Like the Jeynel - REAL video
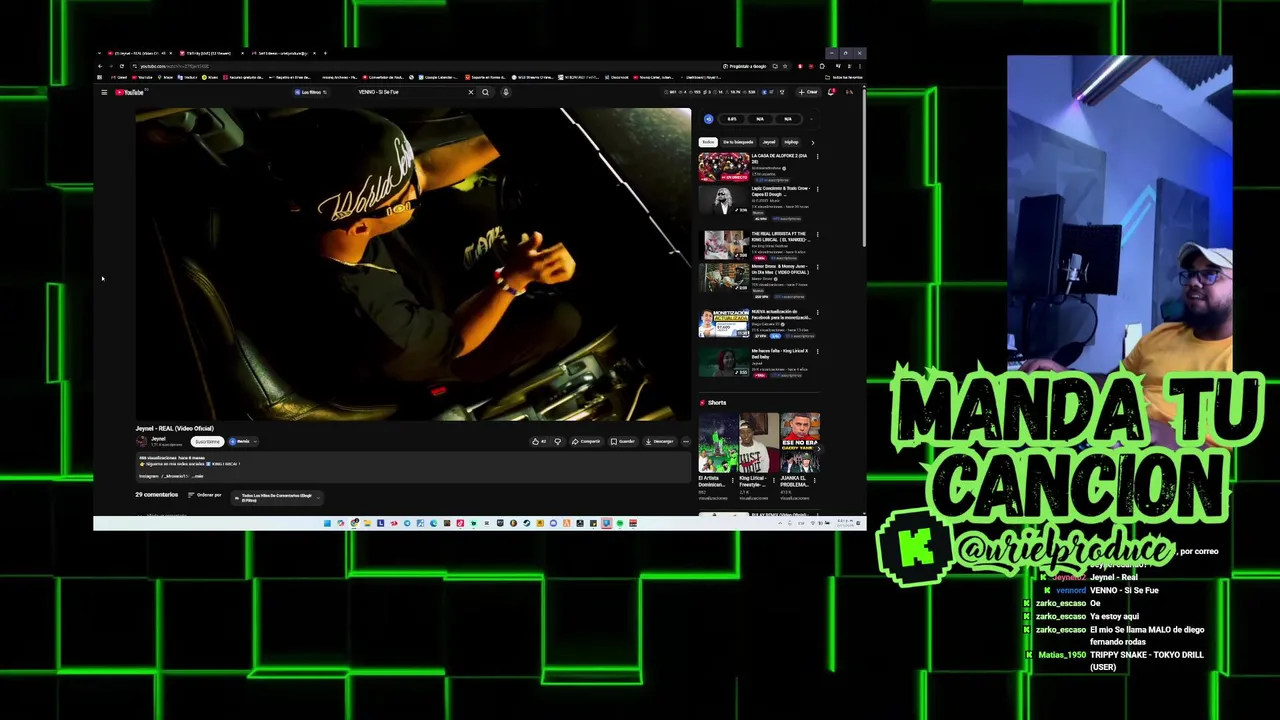The height and width of the screenshot is (720, 1280). click(539, 441)
